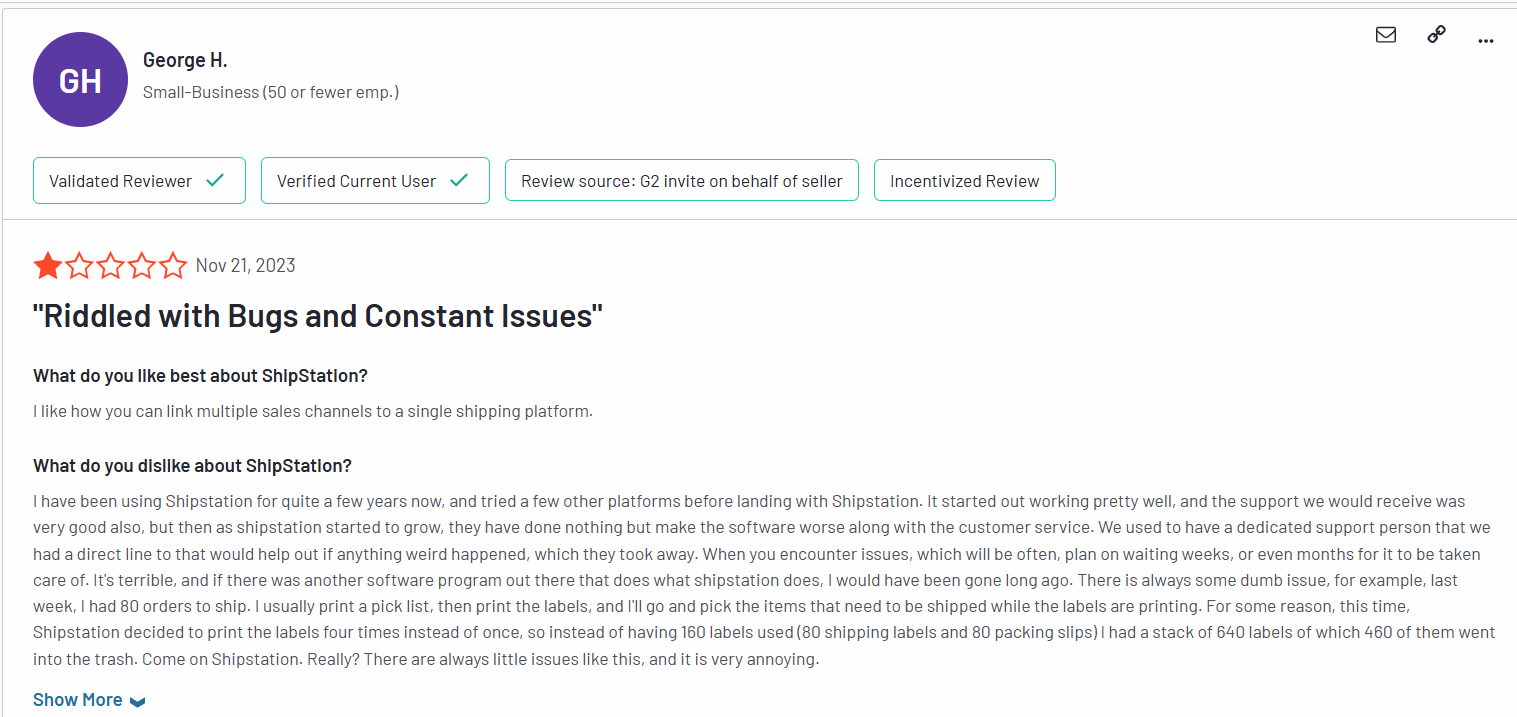Select the Validated Reviewer badge
This screenshot has height=717, width=1517.
pos(139,180)
